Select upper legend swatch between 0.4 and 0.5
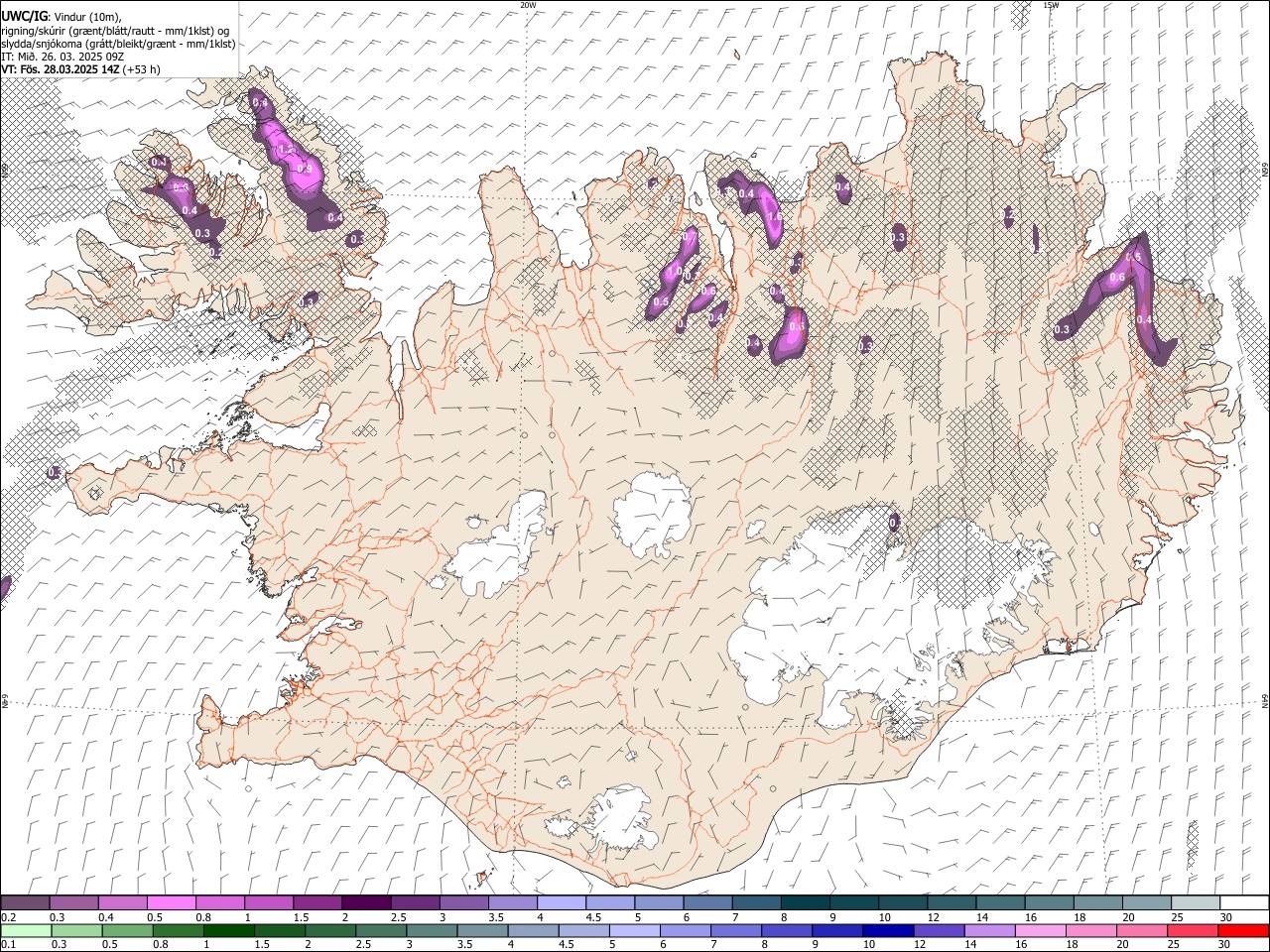Screen dimensions: 1270x952 tap(123, 902)
